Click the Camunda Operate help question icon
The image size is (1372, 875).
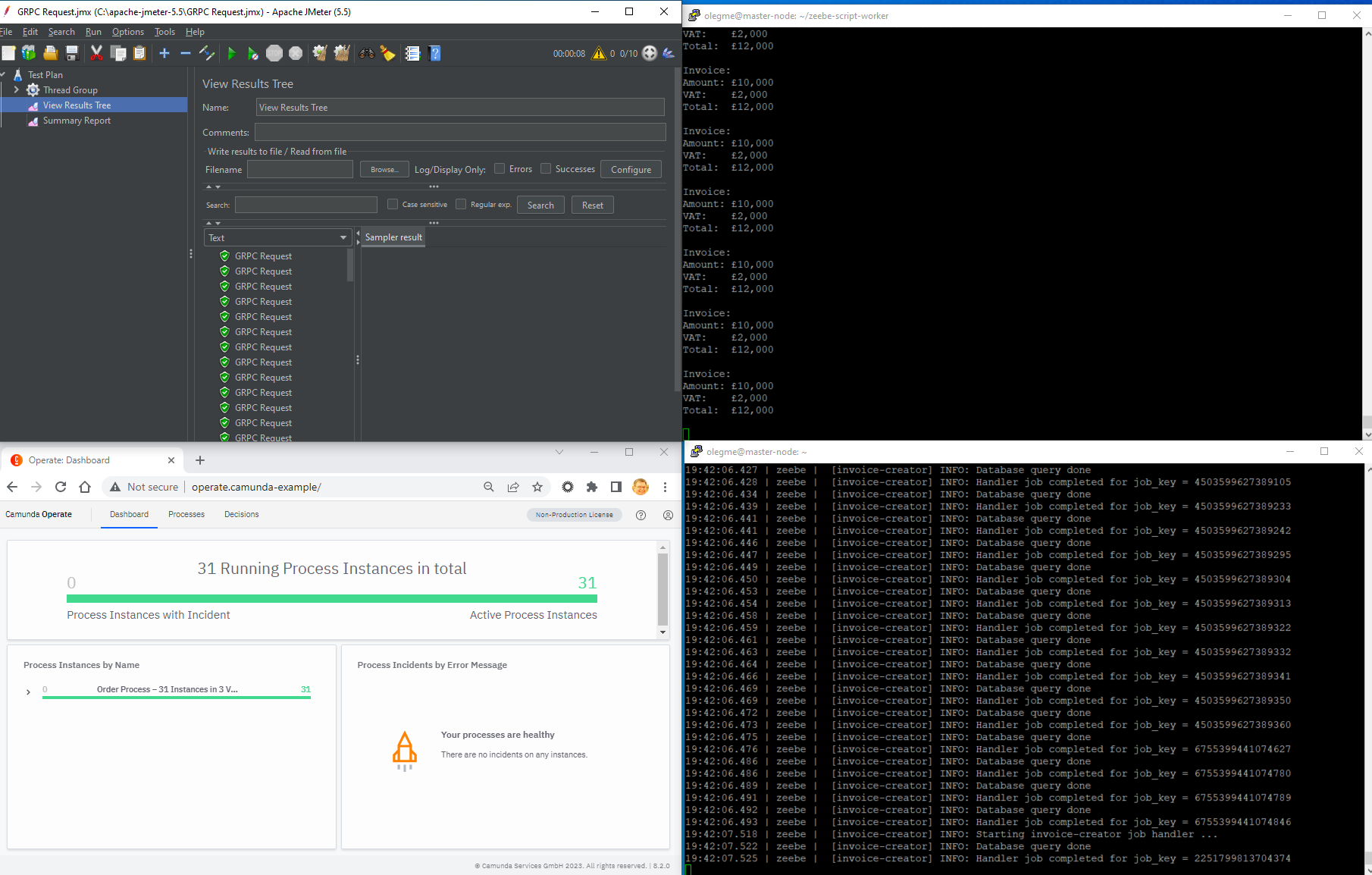[x=641, y=515]
